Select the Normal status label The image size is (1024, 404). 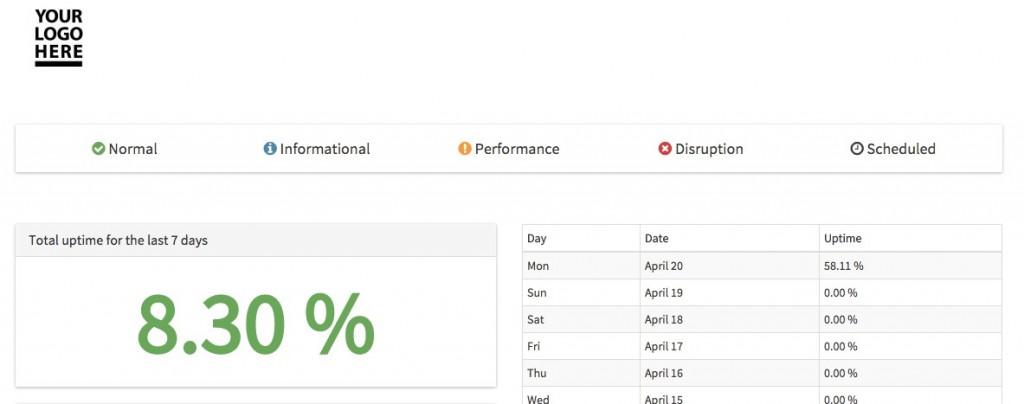(133, 149)
